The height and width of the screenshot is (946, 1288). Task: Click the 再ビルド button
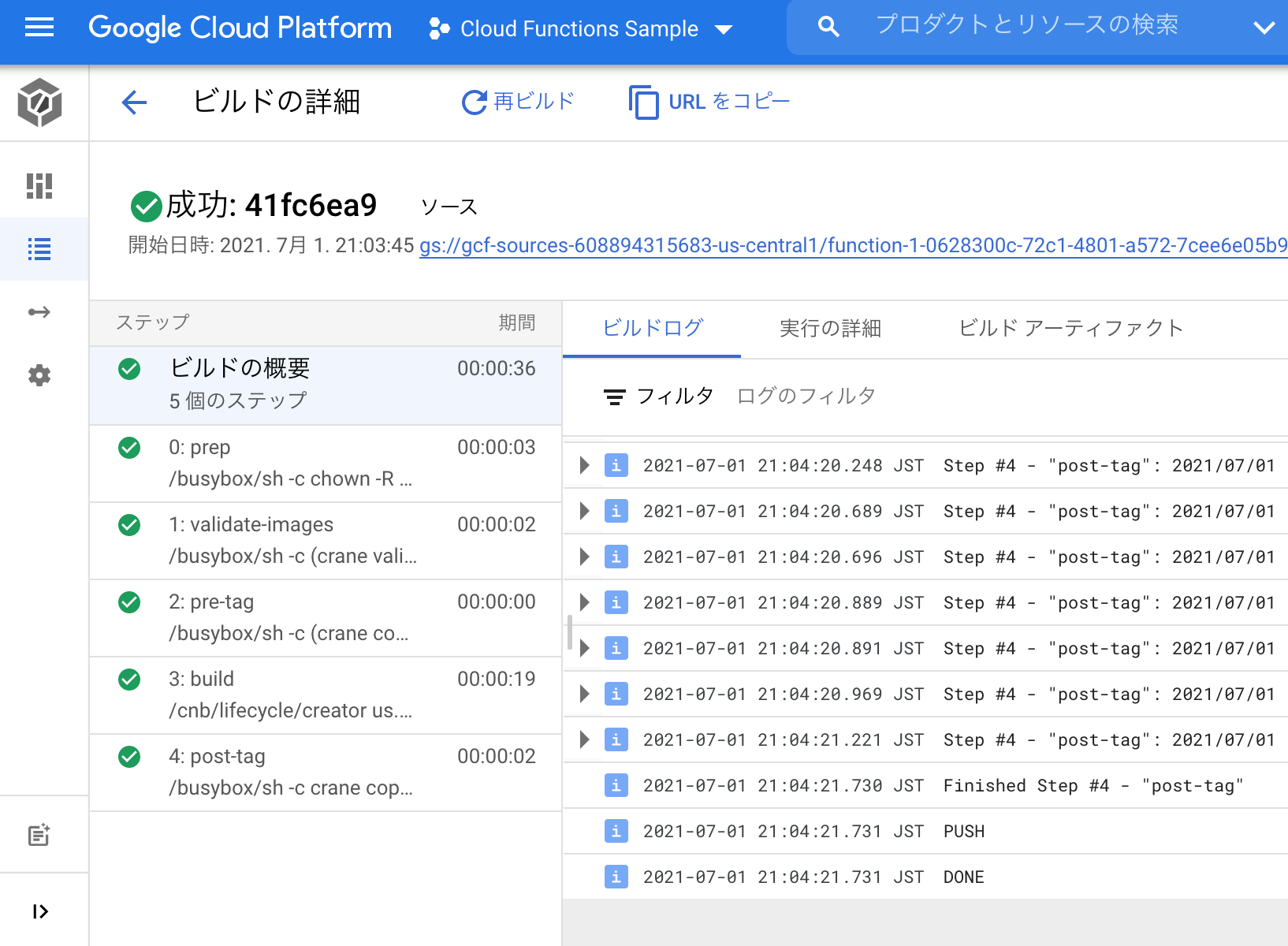point(518,102)
